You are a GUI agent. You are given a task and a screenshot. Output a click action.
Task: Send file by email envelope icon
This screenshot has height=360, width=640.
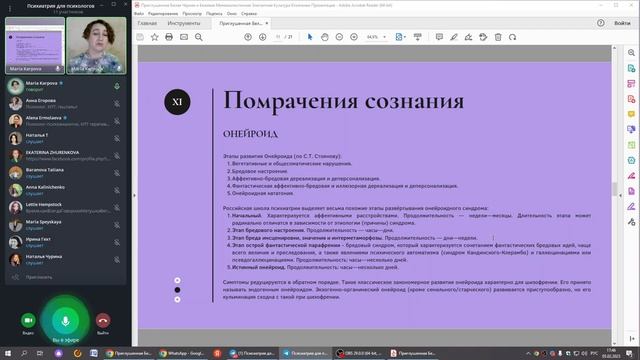pyautogui.click(x=184, y=37)
